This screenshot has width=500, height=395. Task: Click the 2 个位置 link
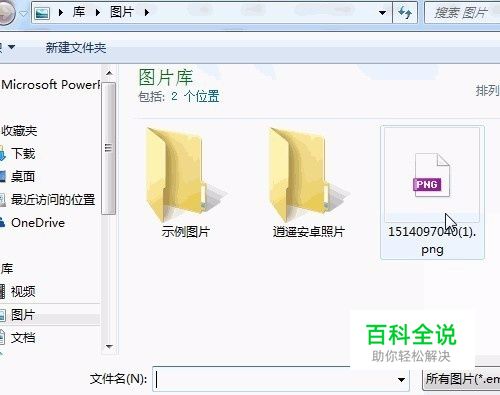tap(195, 97)
